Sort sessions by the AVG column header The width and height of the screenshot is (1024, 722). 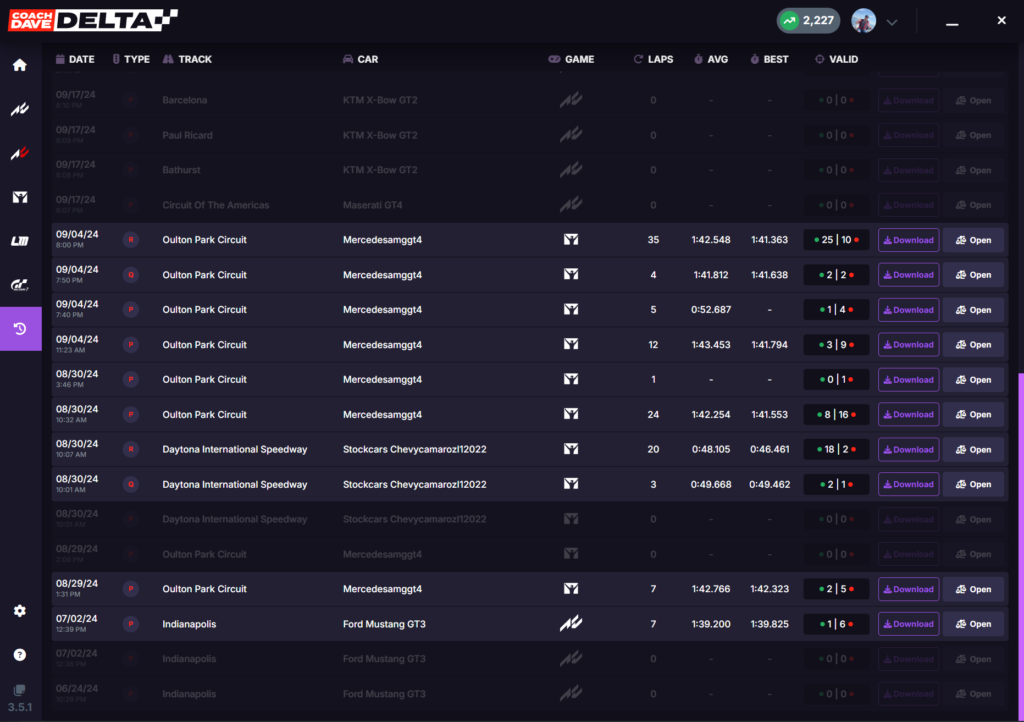[x=711, y=59]
